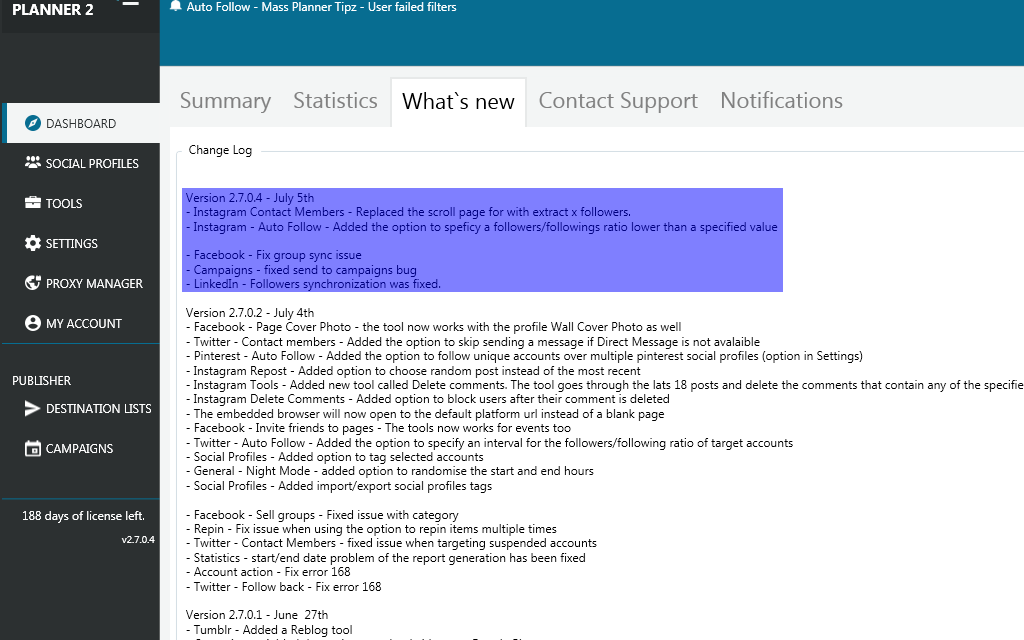Click the Pinterest Auto Follow changelog line
1024x640 pixels.
click(524, 356)
